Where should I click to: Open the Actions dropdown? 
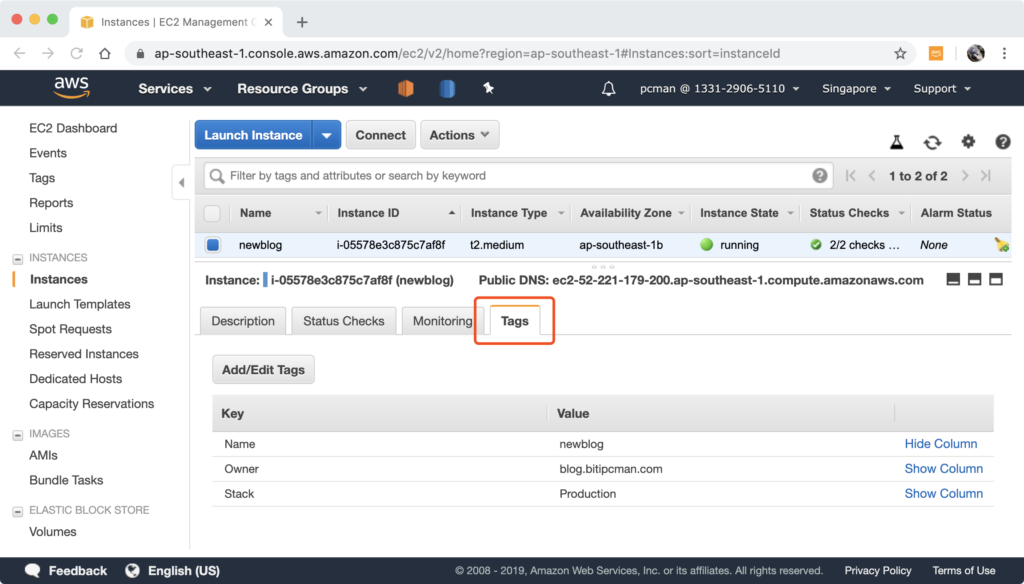pos(460,135)
